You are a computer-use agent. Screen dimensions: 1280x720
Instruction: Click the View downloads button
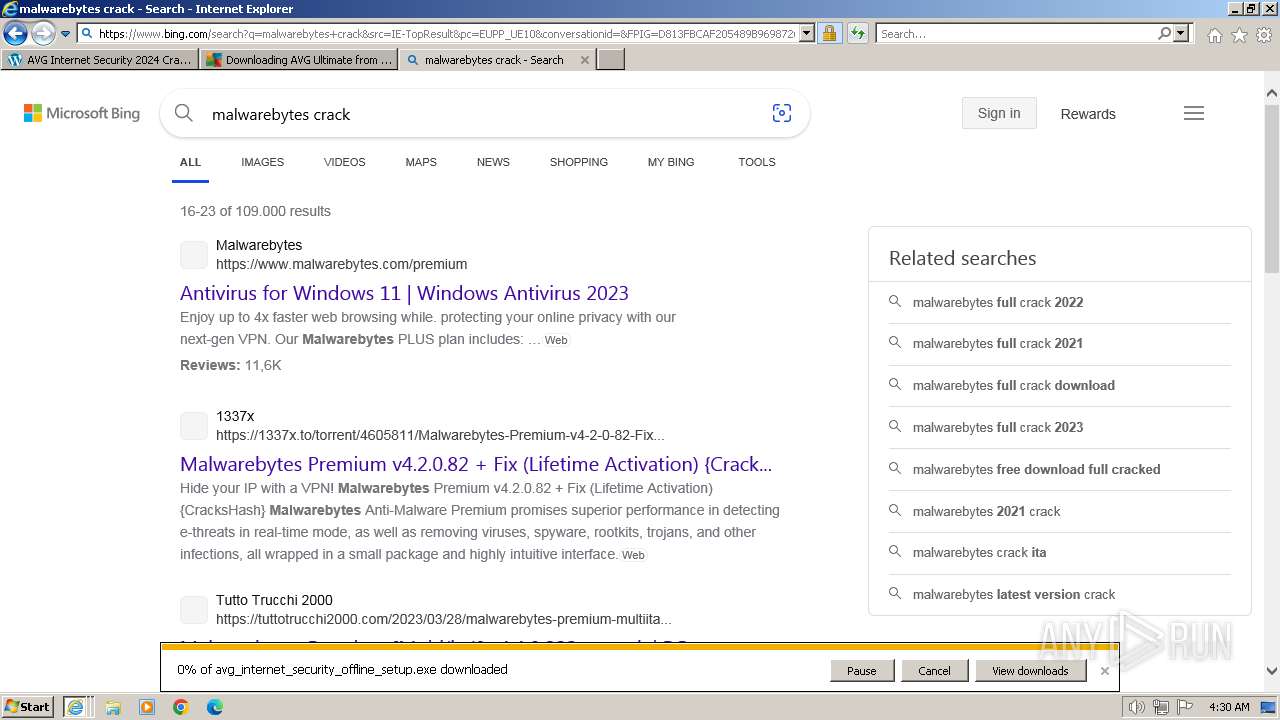coord(1030,671)
